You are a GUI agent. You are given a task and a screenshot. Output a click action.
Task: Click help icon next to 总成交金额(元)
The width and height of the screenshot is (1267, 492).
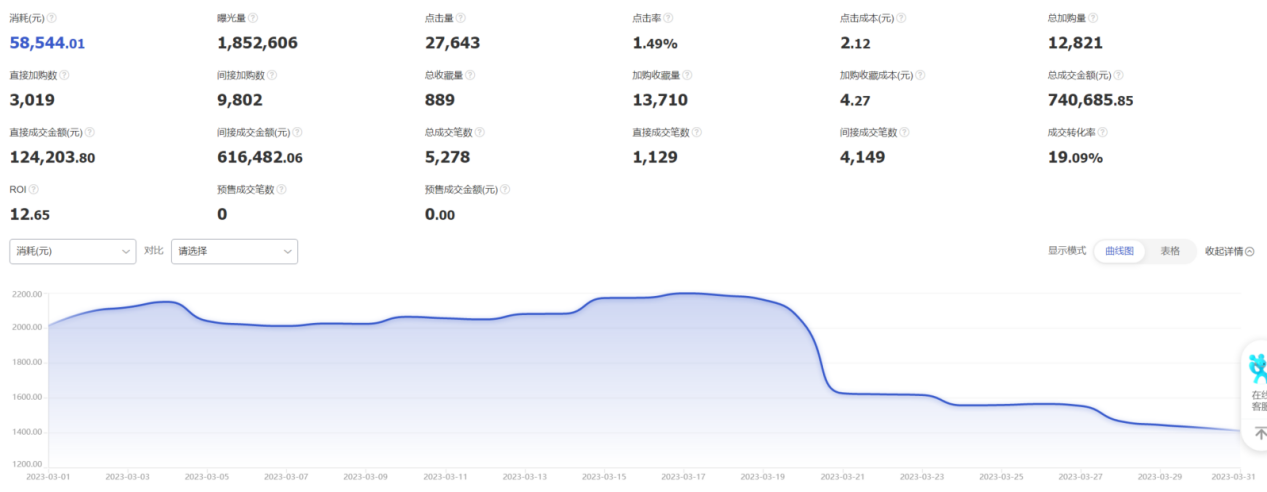click(1118, 75)
